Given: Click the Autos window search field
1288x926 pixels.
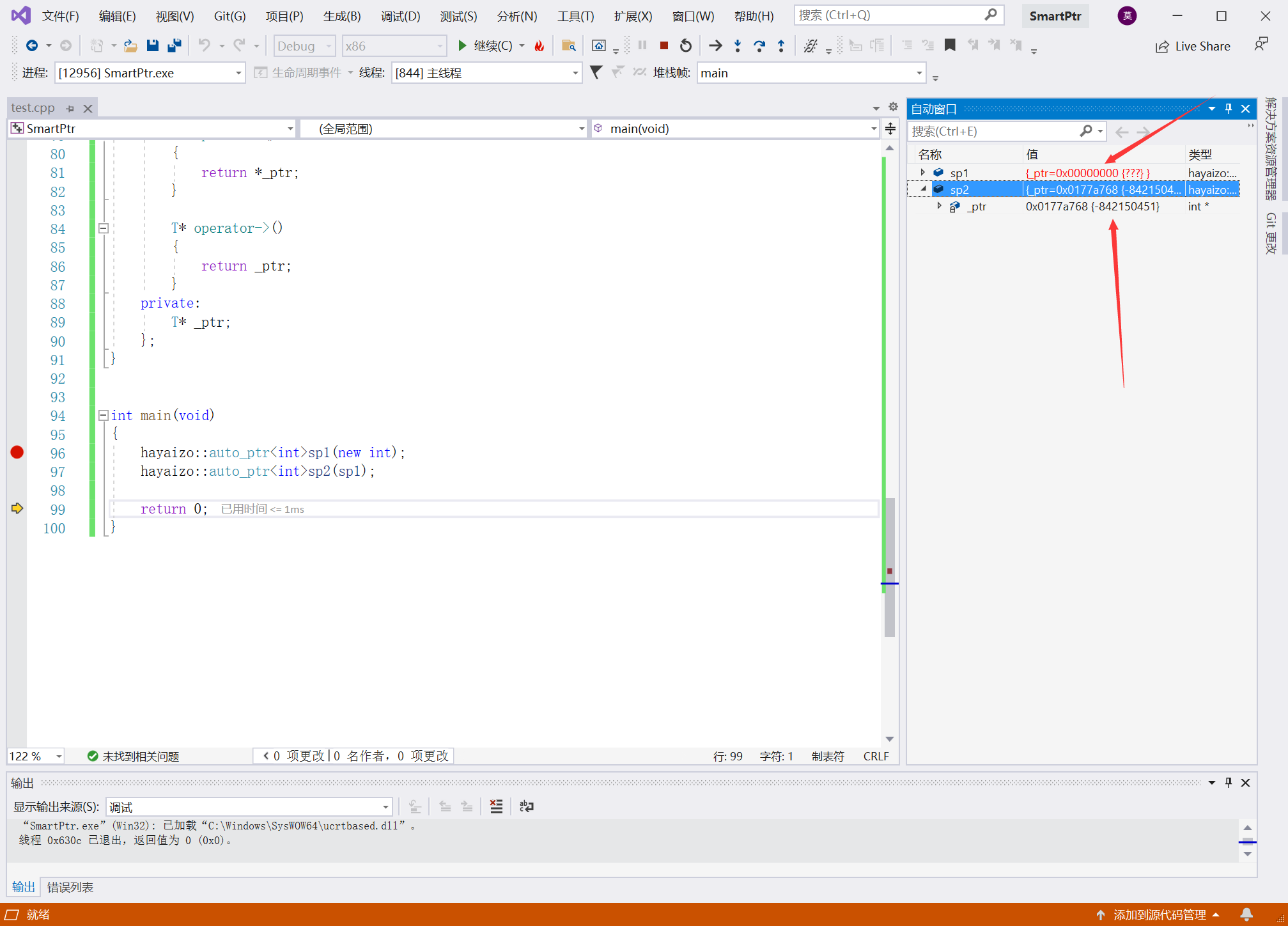Looking at the screenshot, I should pyautogui.click(x=991, y=131).
